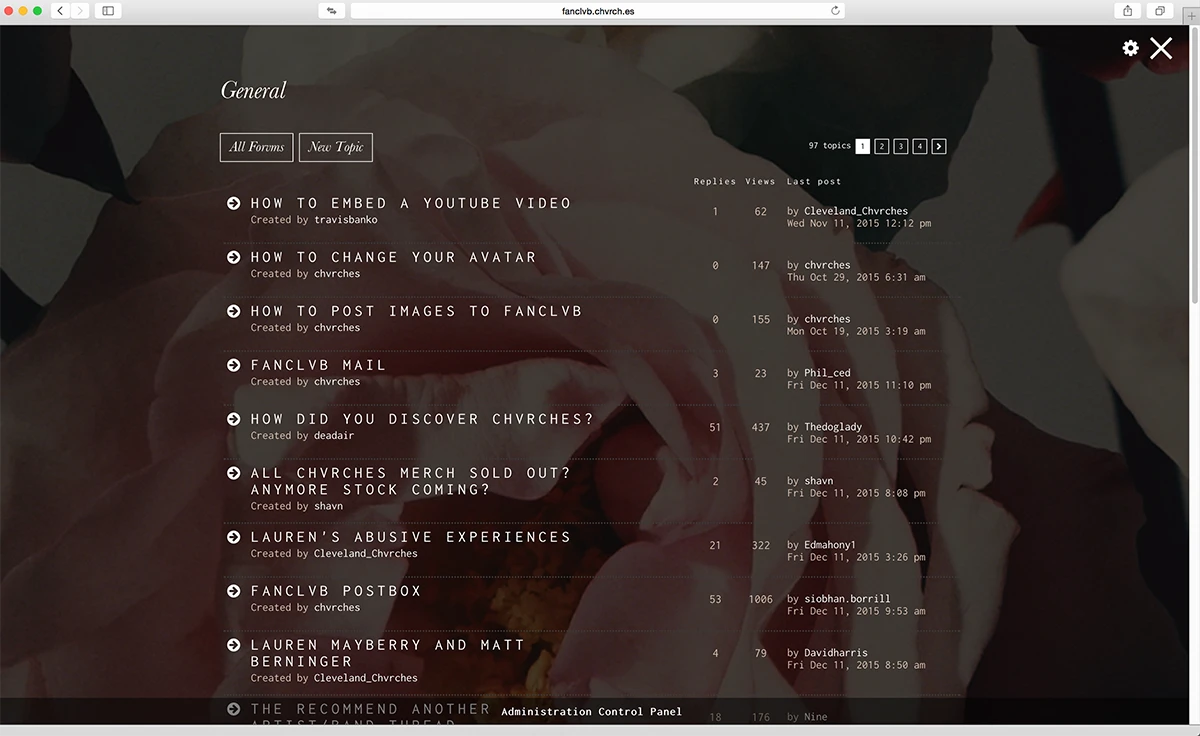Click date 'Fri Dec 11, 2015 8:50 am'

[856, 665]
